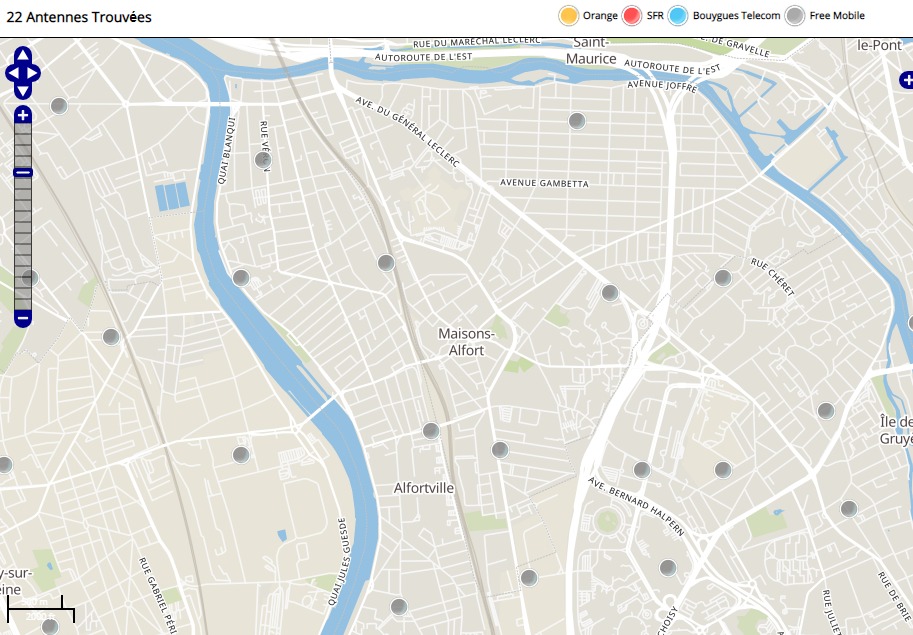Pan the map down with arrow control
The width and height of the screenshot is (913, 635).
(x=23, y=91)
